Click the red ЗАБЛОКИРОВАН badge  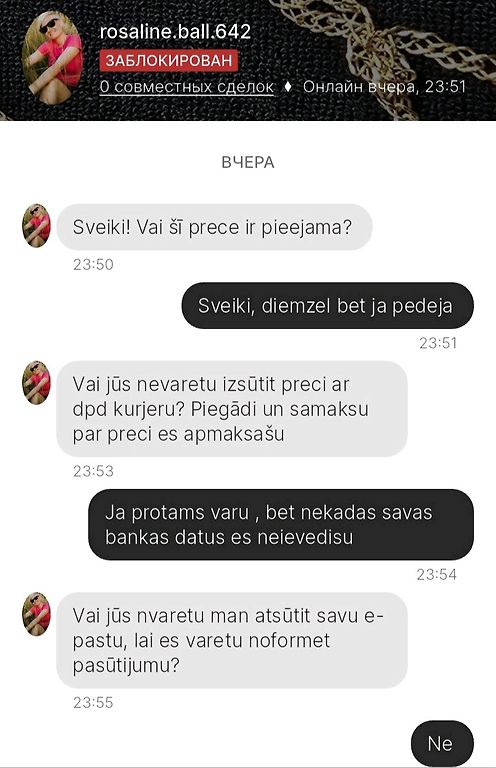pyautogui.click(x=169, y=60)
